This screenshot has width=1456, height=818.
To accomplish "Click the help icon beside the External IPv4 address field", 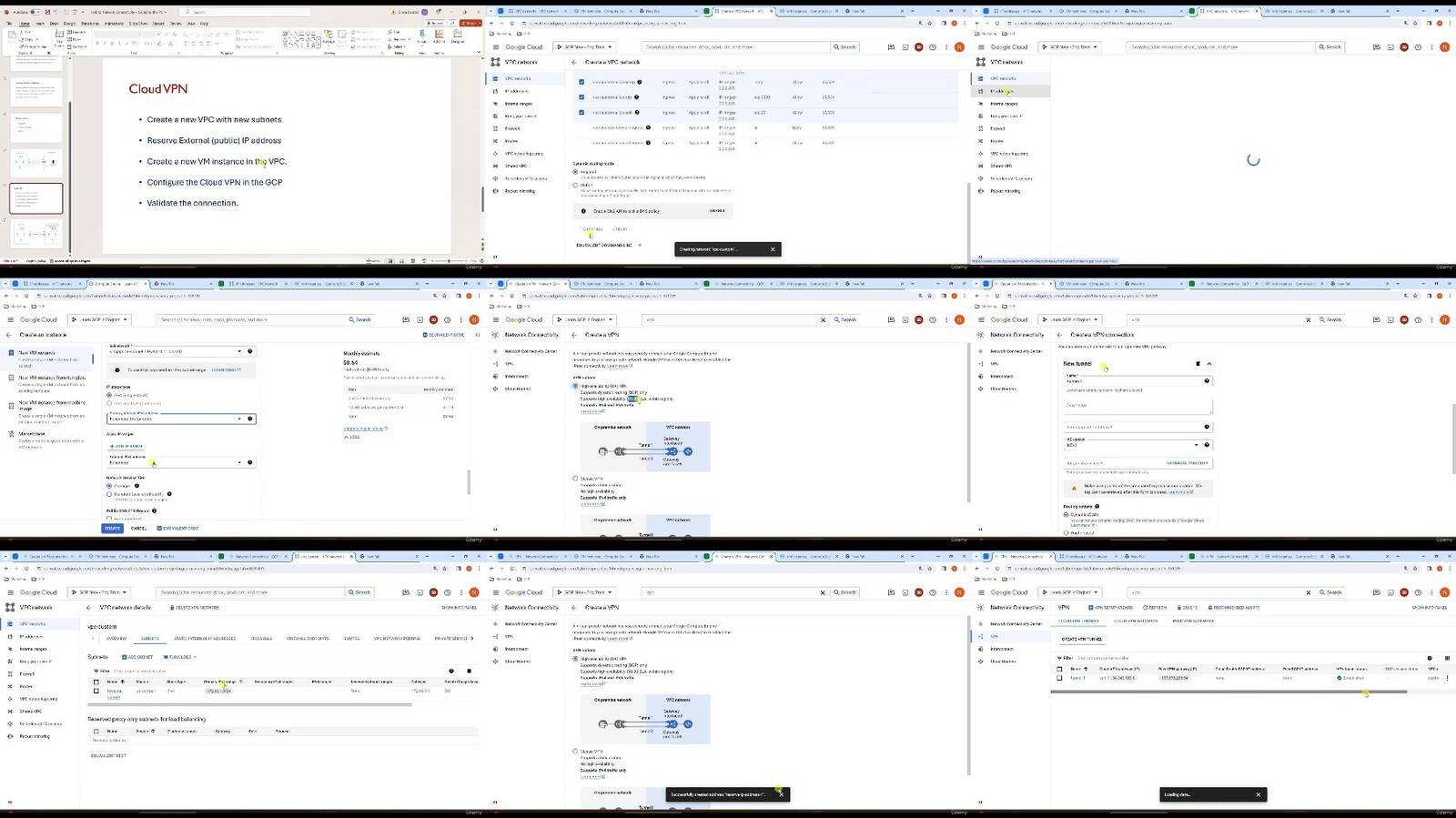I will [250, 462].
